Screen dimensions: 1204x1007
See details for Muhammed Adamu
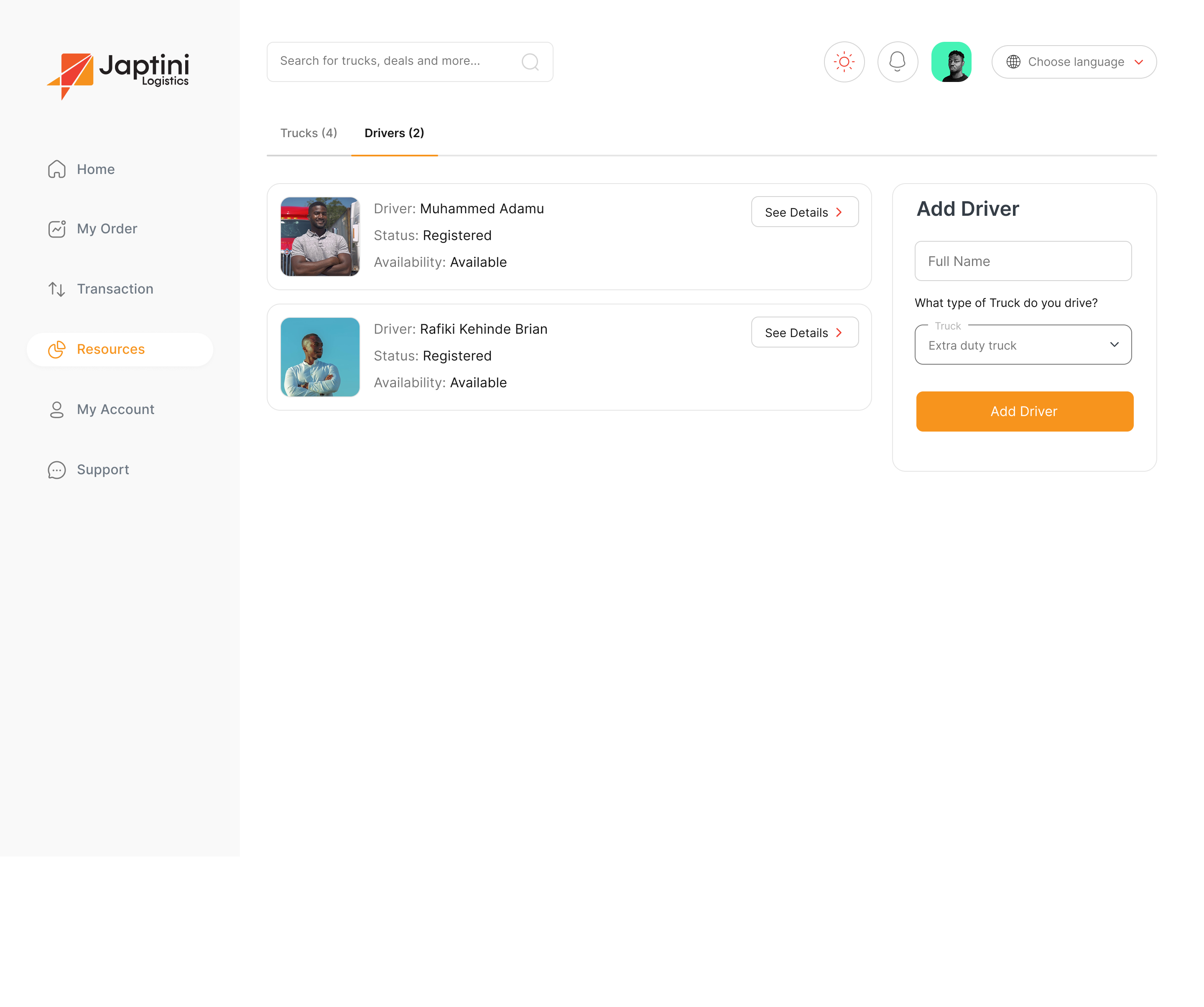click(805, 212)
